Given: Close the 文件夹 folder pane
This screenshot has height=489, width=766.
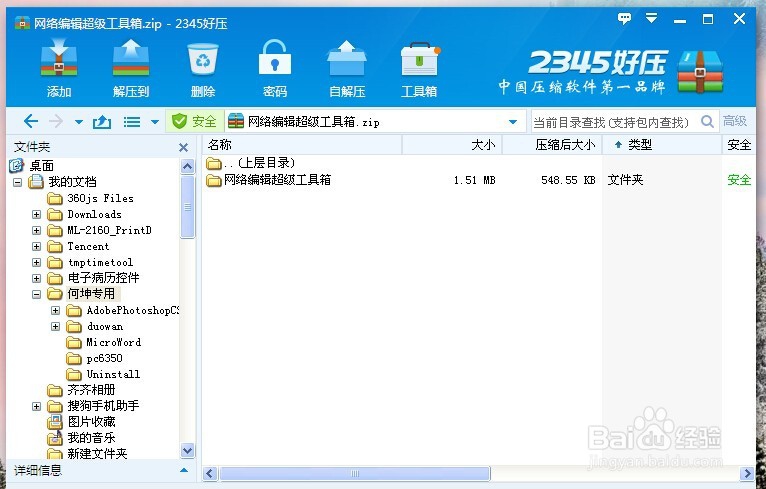Looking at the screenshot, I should pyautogui.click(x=184, y=148).
